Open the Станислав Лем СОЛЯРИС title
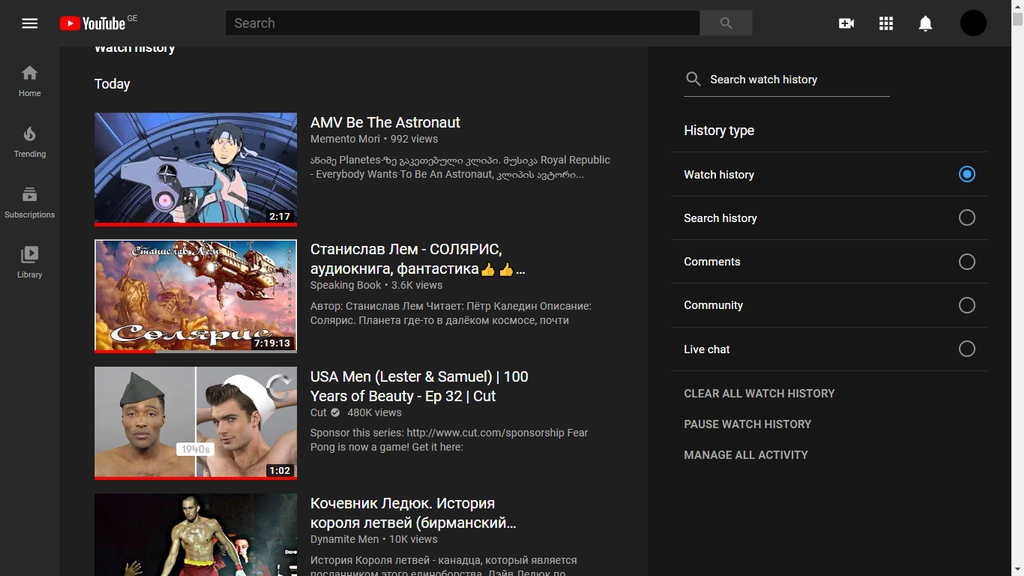 (417, 259)
